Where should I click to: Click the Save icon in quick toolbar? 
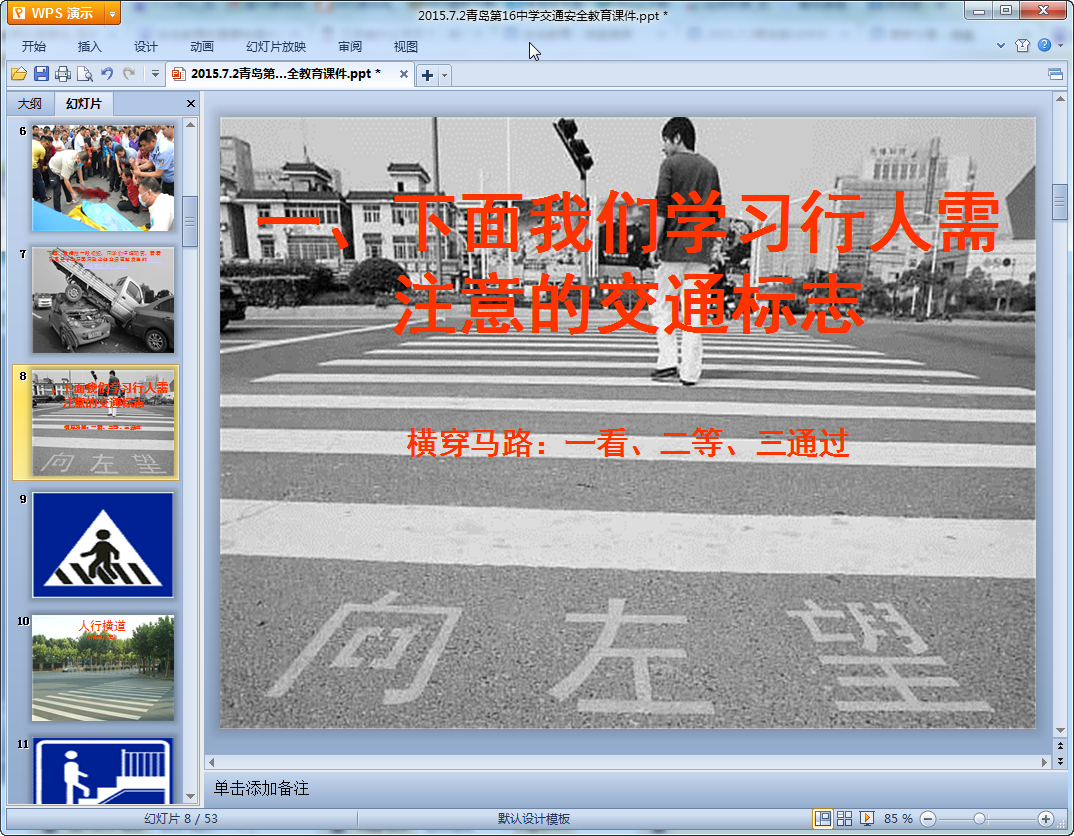[x=41, y=74]
